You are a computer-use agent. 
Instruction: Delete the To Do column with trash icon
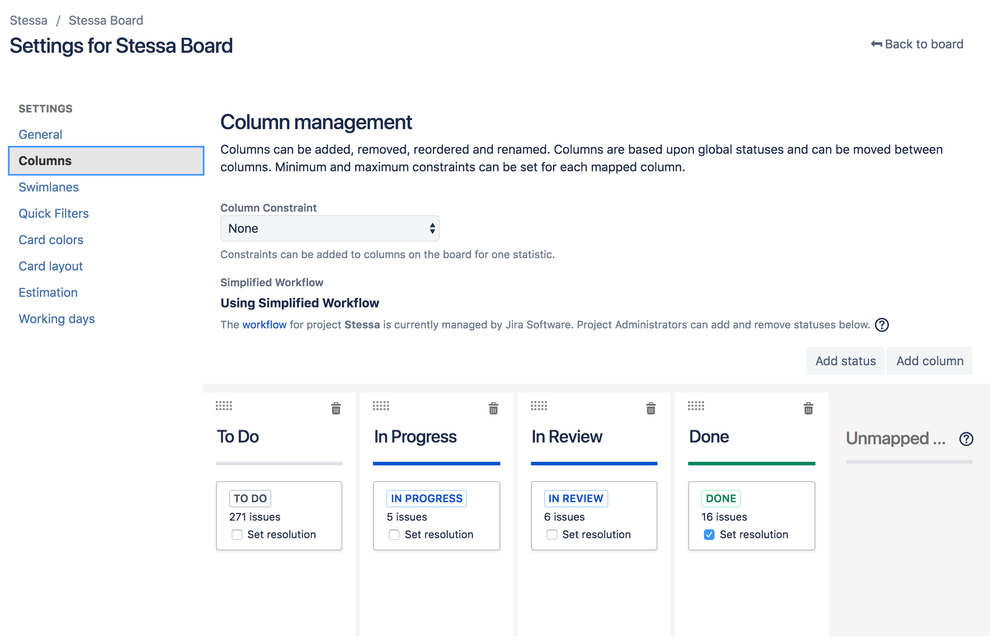click(336, 409)
